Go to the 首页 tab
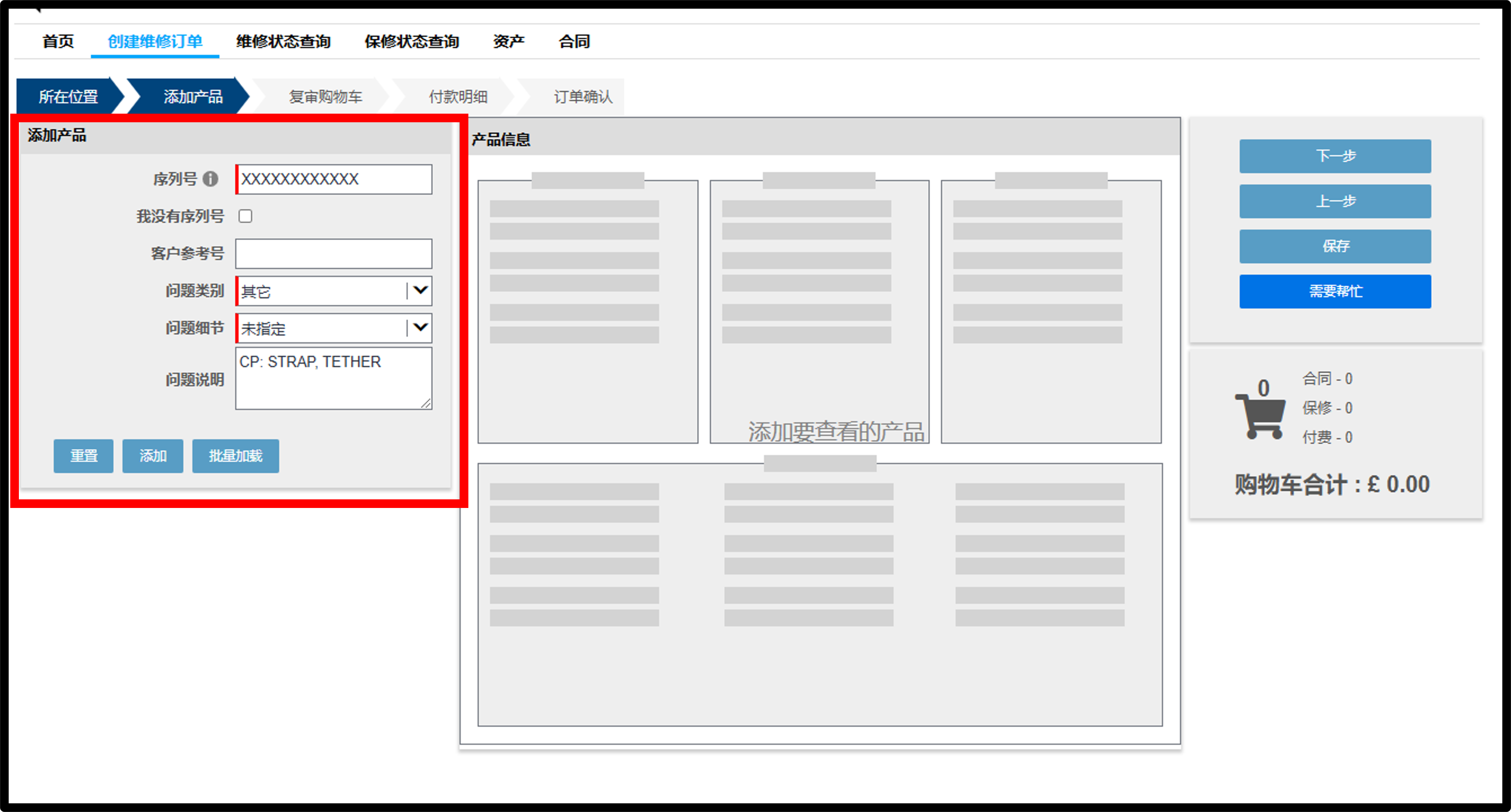 coord(58,41)
